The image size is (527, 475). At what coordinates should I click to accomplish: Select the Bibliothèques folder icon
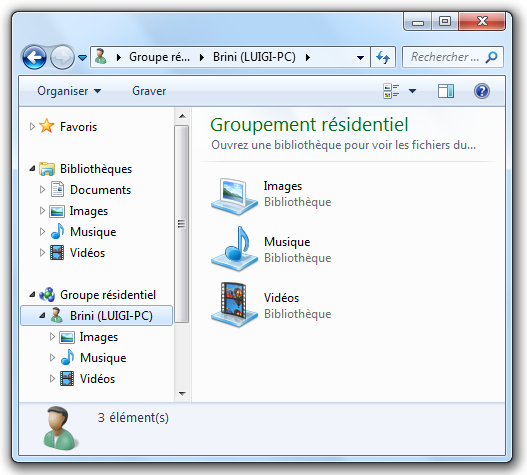click(47, 169)
